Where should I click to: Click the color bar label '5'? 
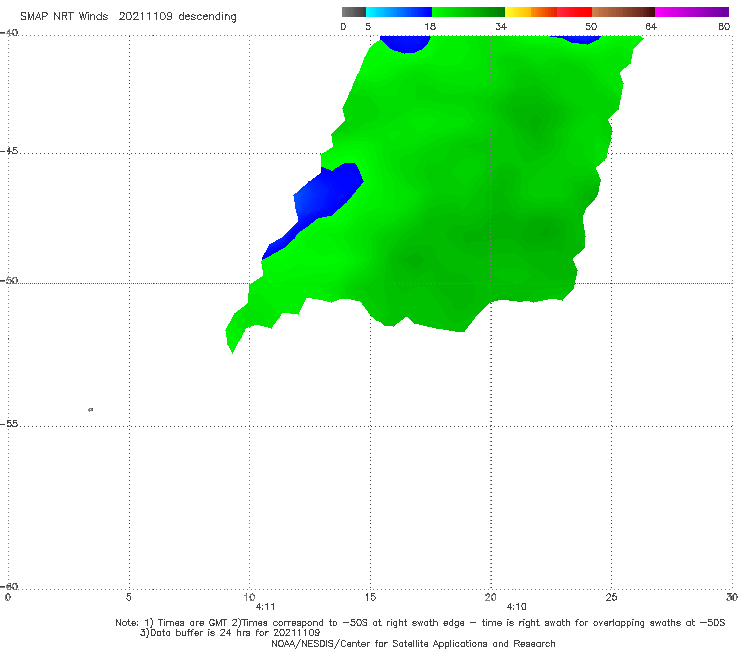[368, 26]
